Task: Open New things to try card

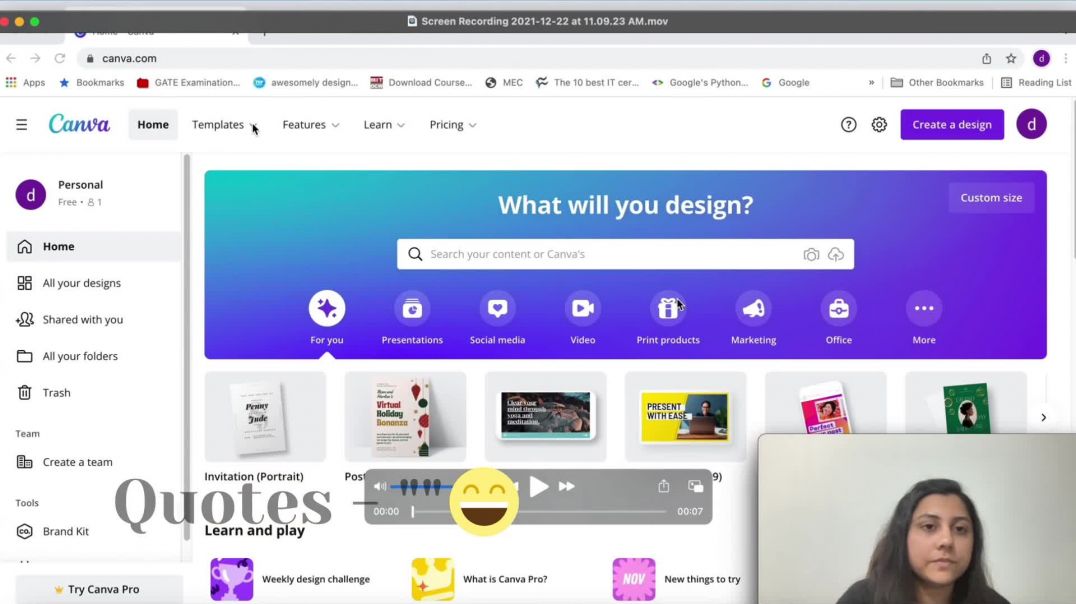Action: pyautogui.click(x=677, y=579)
